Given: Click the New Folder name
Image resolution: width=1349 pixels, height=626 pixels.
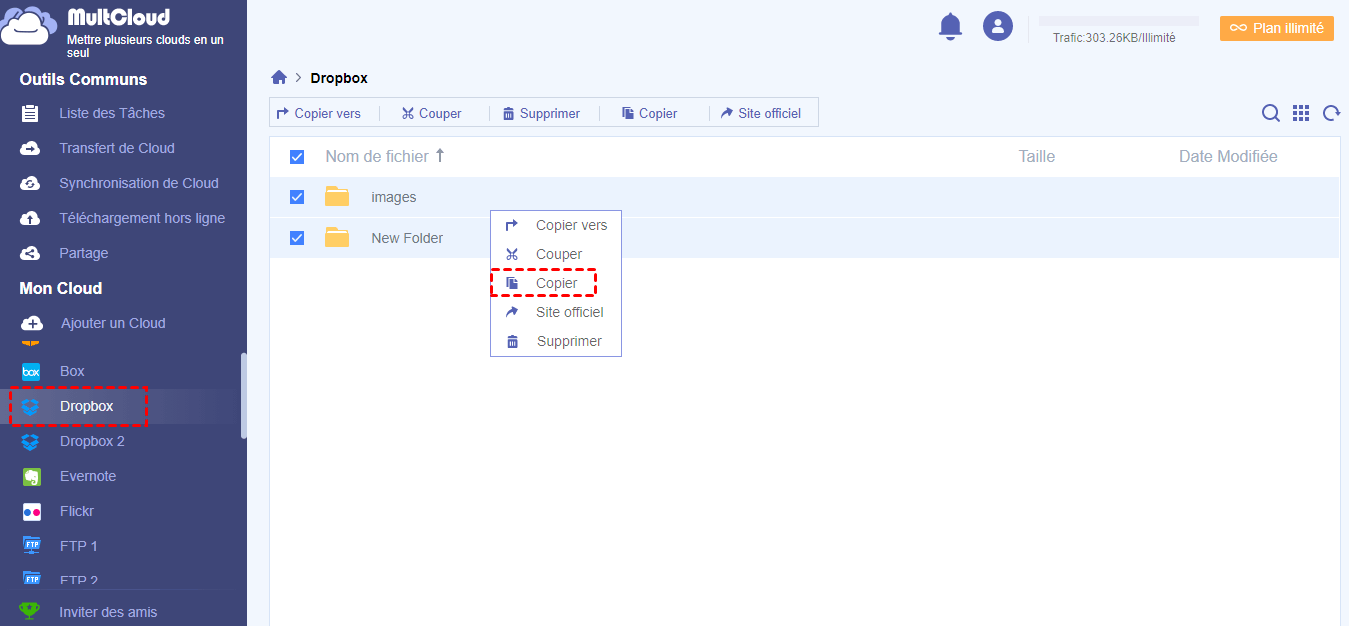Looking at the screenshot, I should click(x=407, y=238).
